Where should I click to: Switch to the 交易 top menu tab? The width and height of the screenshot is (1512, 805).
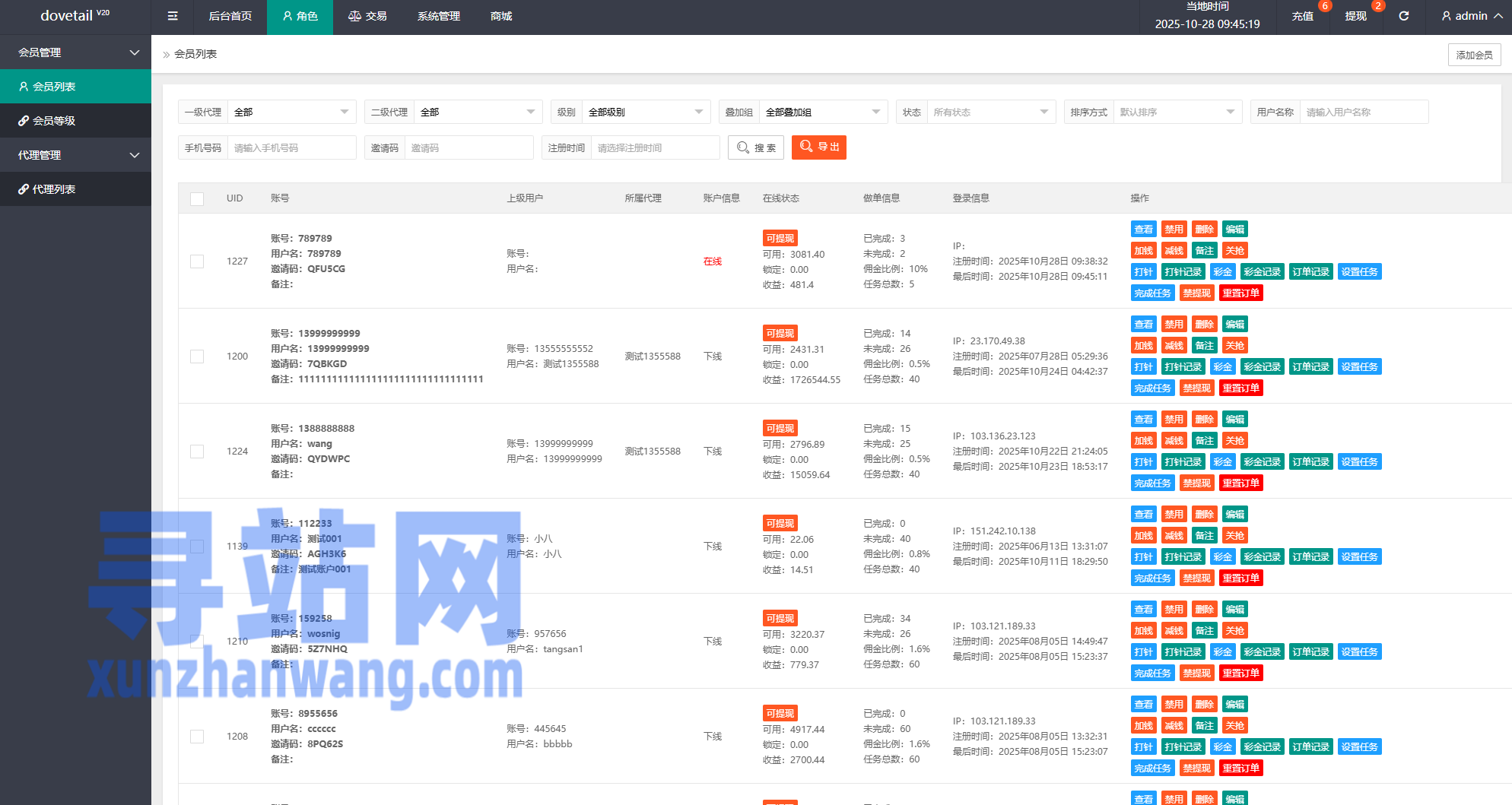tap(367, 16)
